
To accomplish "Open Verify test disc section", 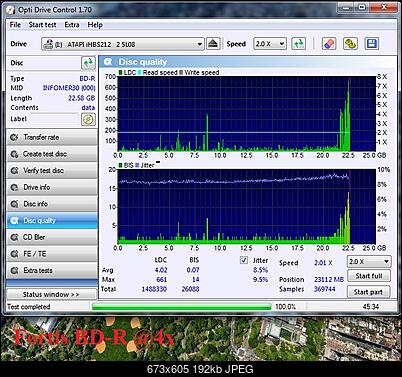I will pos(52,171).
